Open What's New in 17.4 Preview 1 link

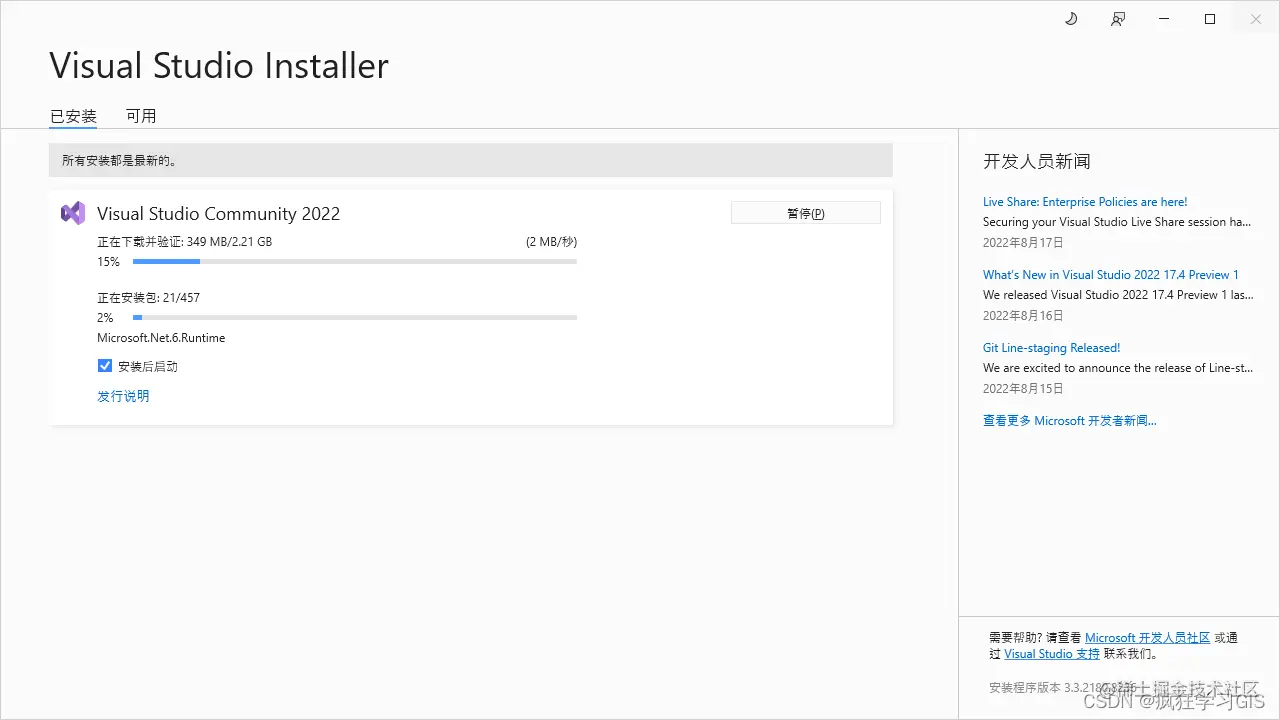pos(1111,275)
